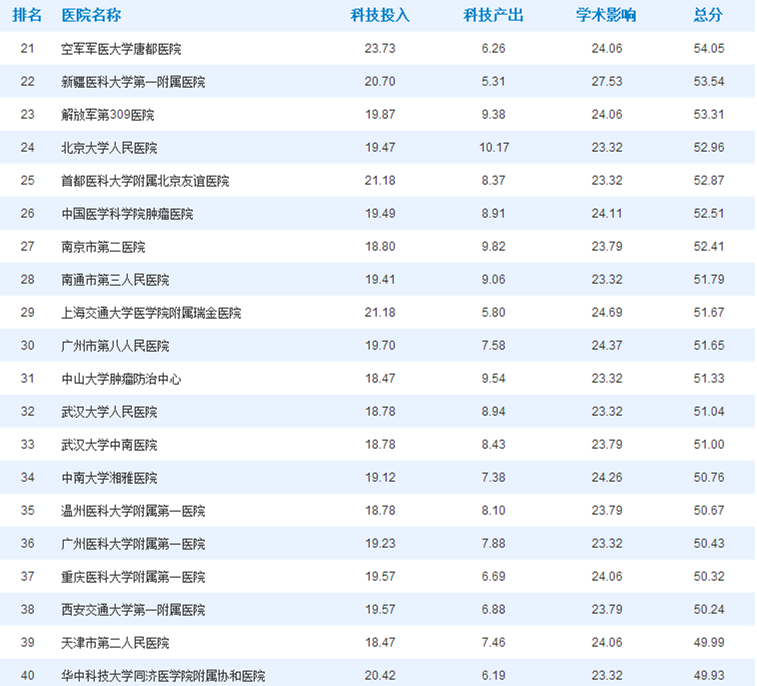The height and width of the screenshot is (686, 757).
Task: Select hospital name 中南大学湘雅医院
Action: (109, 477)
